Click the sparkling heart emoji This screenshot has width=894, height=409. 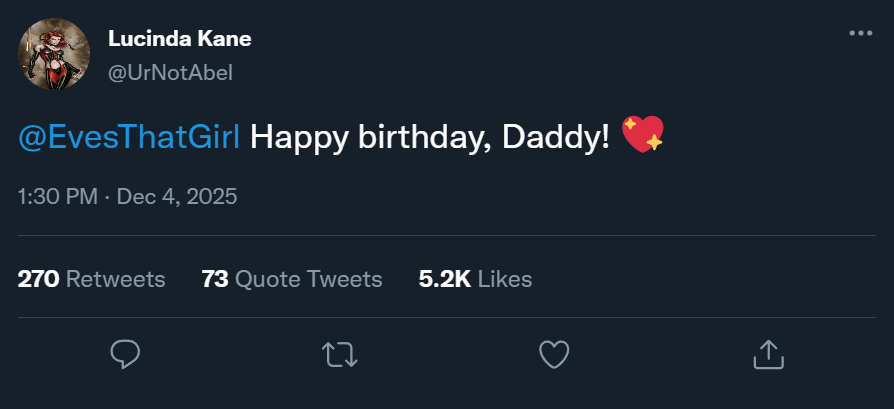click(x=642, y=135)
